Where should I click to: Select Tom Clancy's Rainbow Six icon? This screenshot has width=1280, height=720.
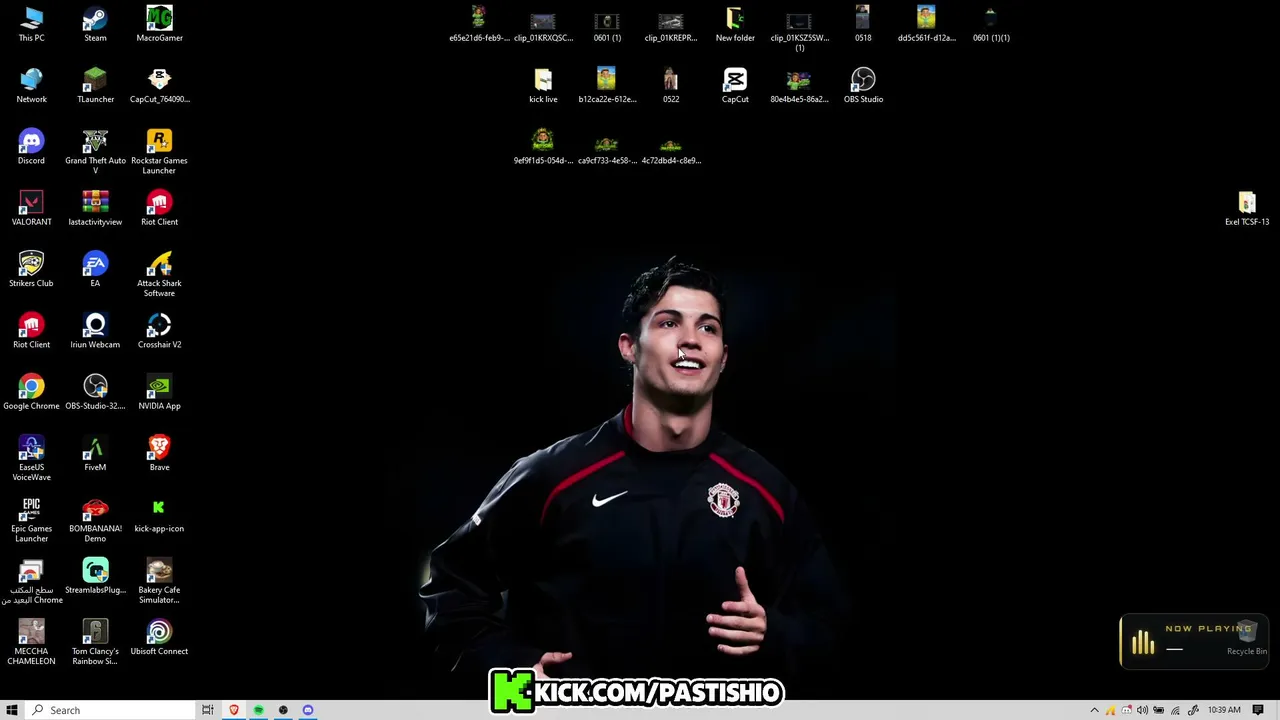[x=95, y=642]
